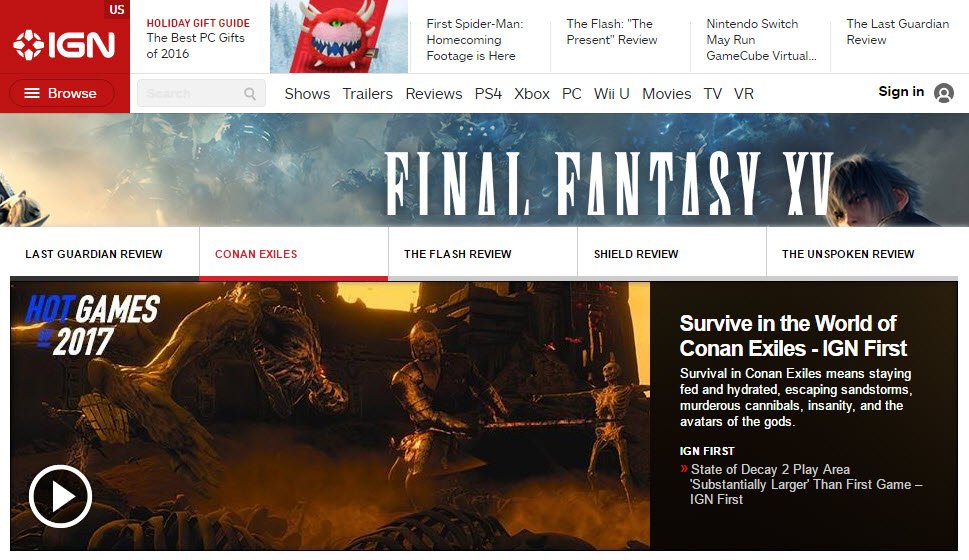Select The Flash Review tab
Image resolution: width=969 pixels, height=560 pixels.
coord(483,254)
